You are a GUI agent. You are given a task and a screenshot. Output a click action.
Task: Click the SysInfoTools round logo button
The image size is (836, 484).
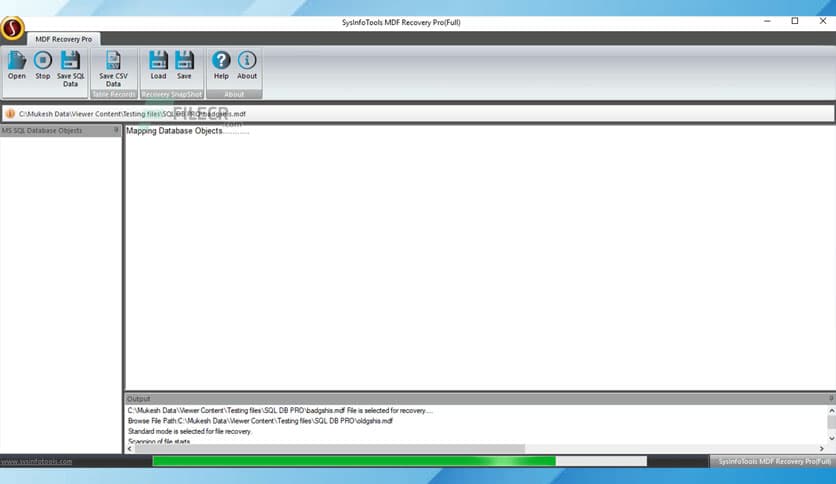tap(12, 28)
